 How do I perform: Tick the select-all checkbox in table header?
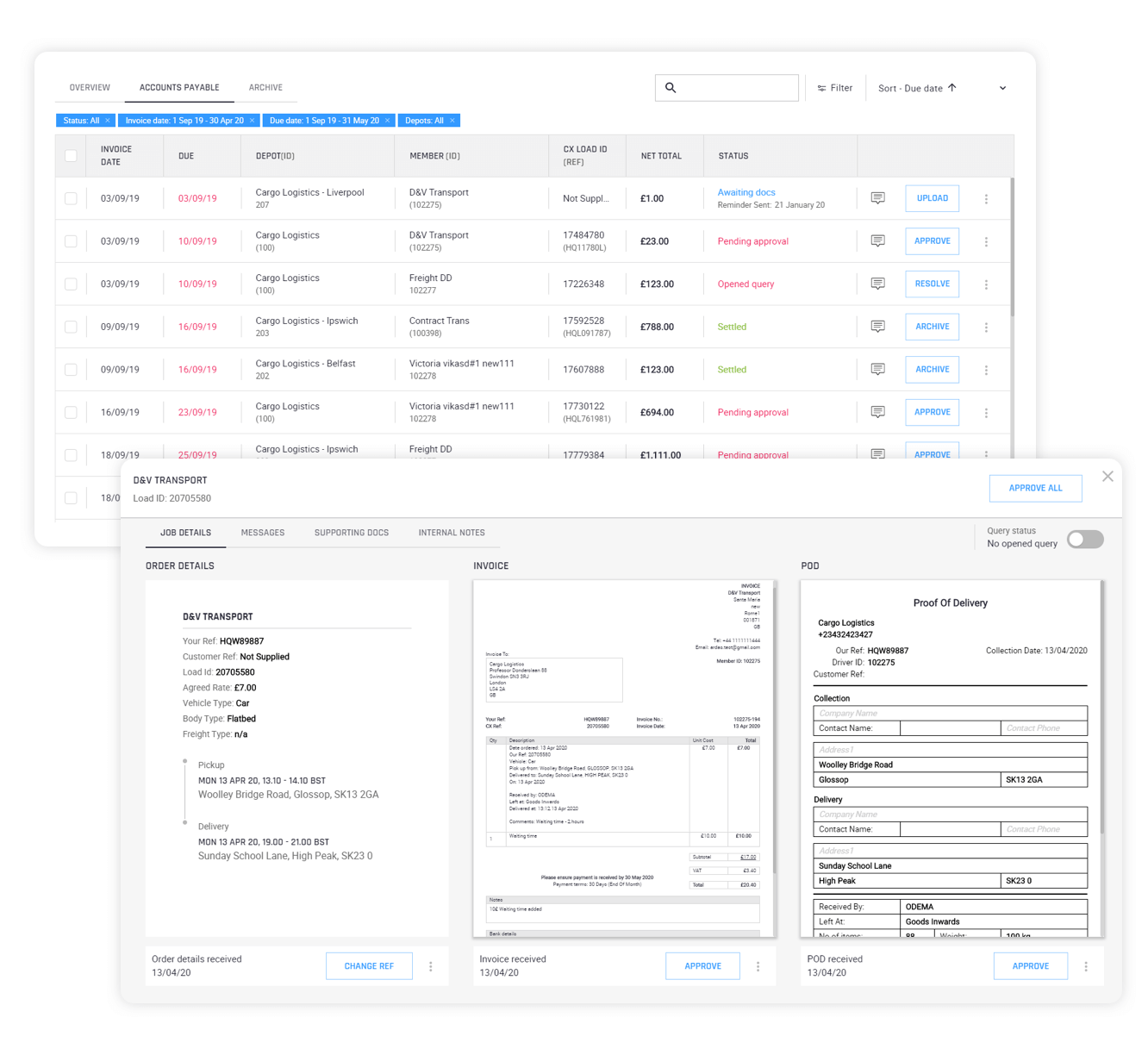coord(71,156)
